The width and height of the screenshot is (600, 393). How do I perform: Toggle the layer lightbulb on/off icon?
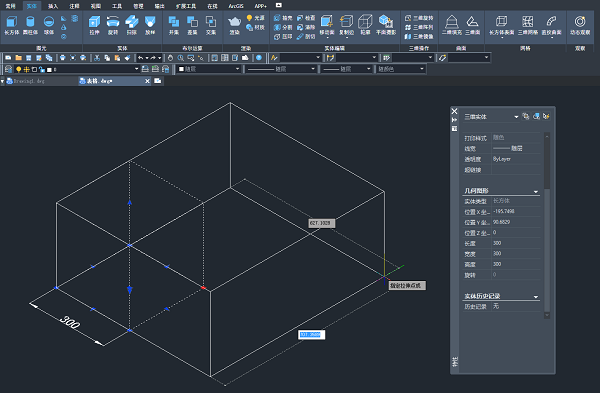click(18, 69)
